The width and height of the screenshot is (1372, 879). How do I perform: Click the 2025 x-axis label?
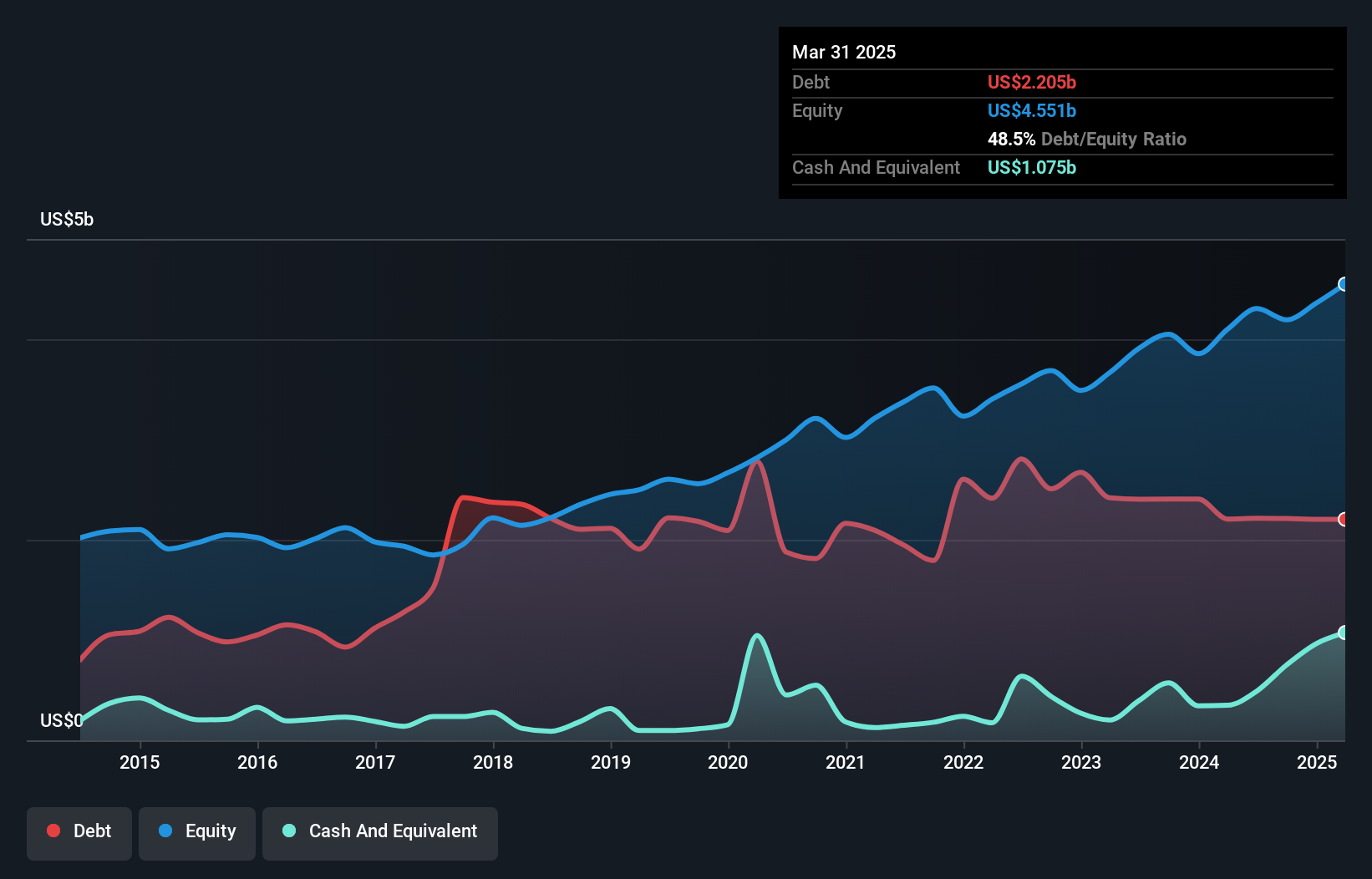[1317, 762]
